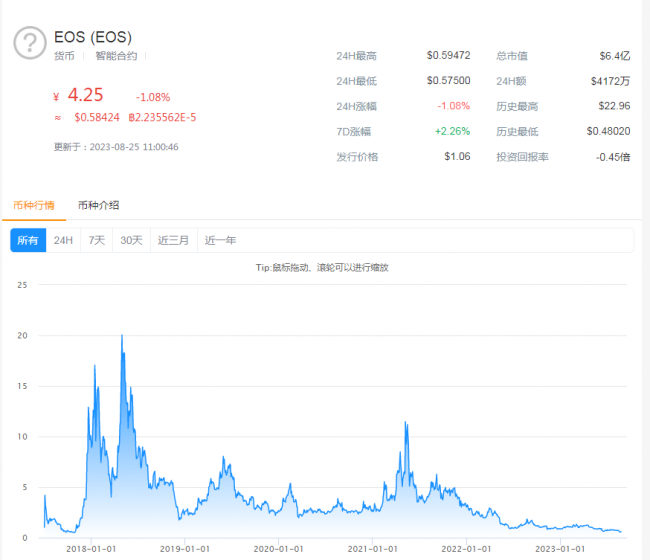Click the chart tip text about zooming

(322, 267)
